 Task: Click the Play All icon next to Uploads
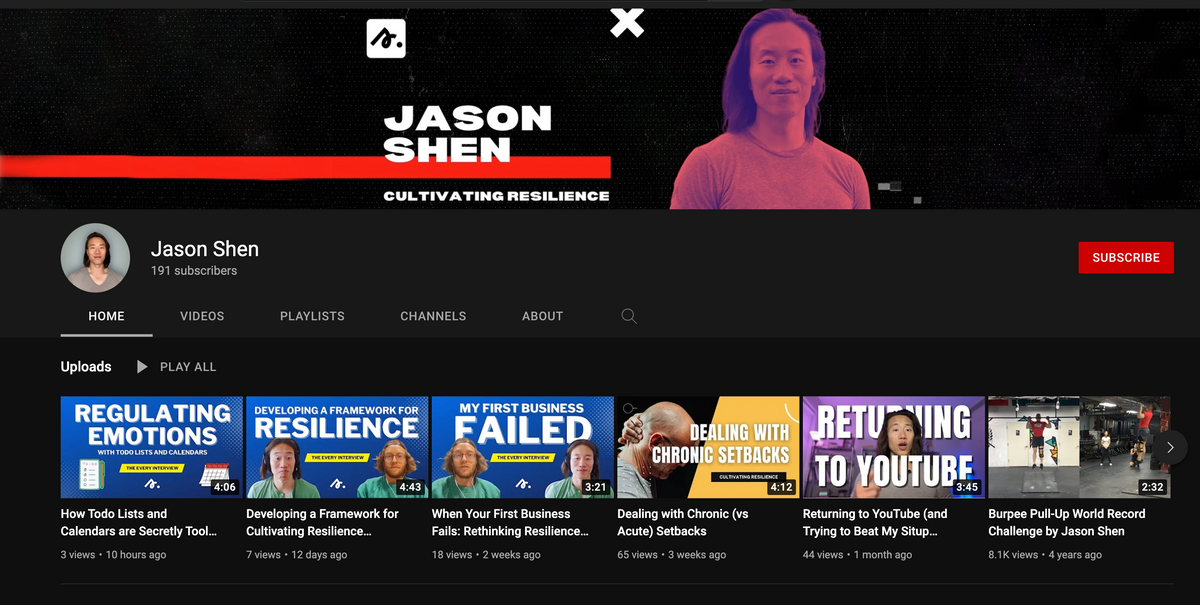141,366
